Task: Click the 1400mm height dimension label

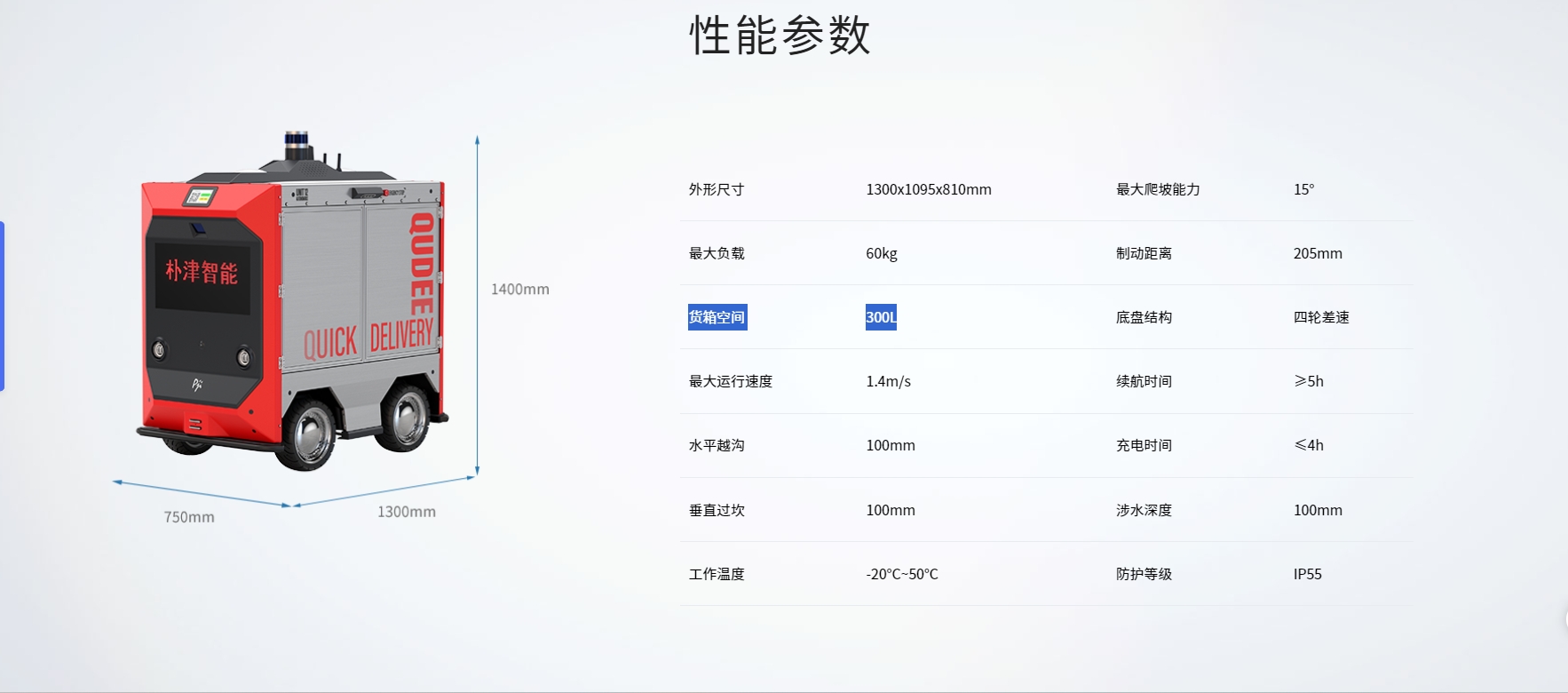Action: 519,290
